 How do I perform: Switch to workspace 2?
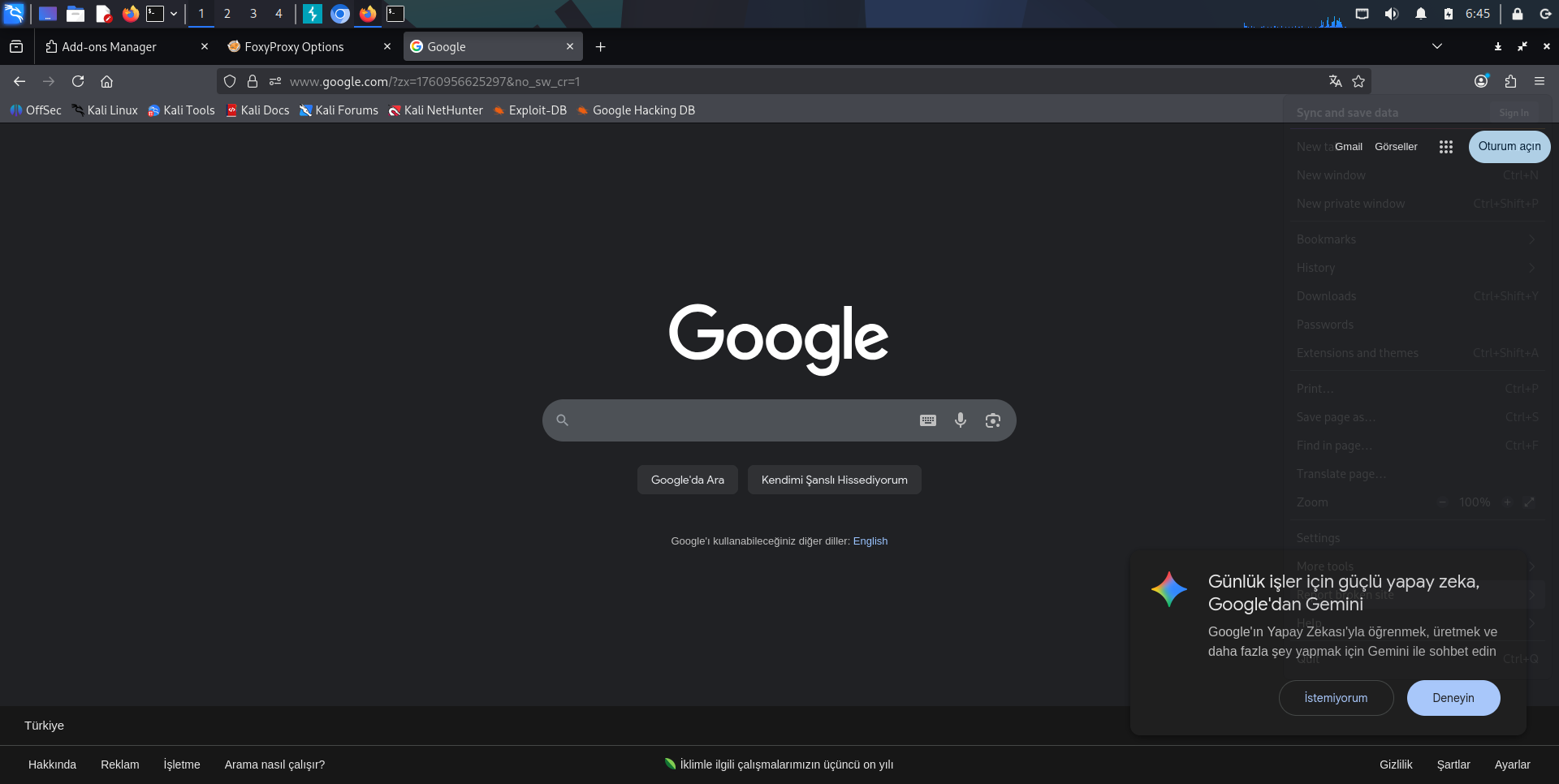227,14
